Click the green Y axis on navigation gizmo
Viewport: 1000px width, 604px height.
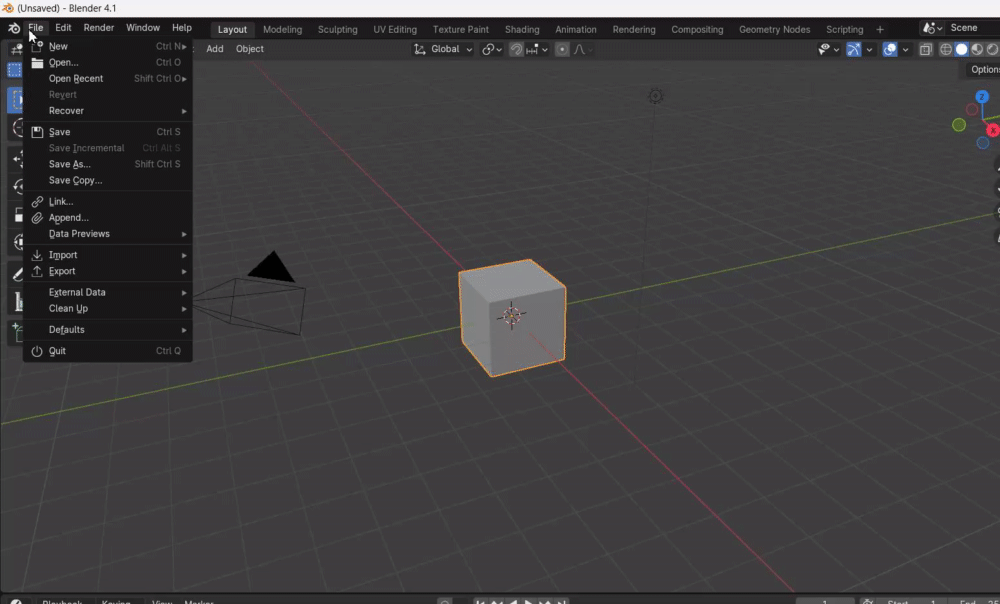tap(959, 125)
